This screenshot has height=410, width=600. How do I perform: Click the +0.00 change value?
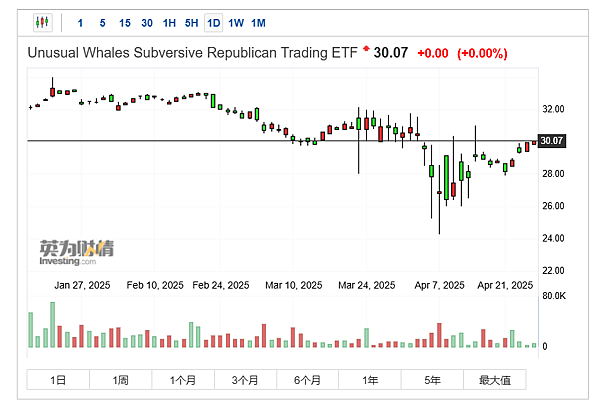point(433,53)
